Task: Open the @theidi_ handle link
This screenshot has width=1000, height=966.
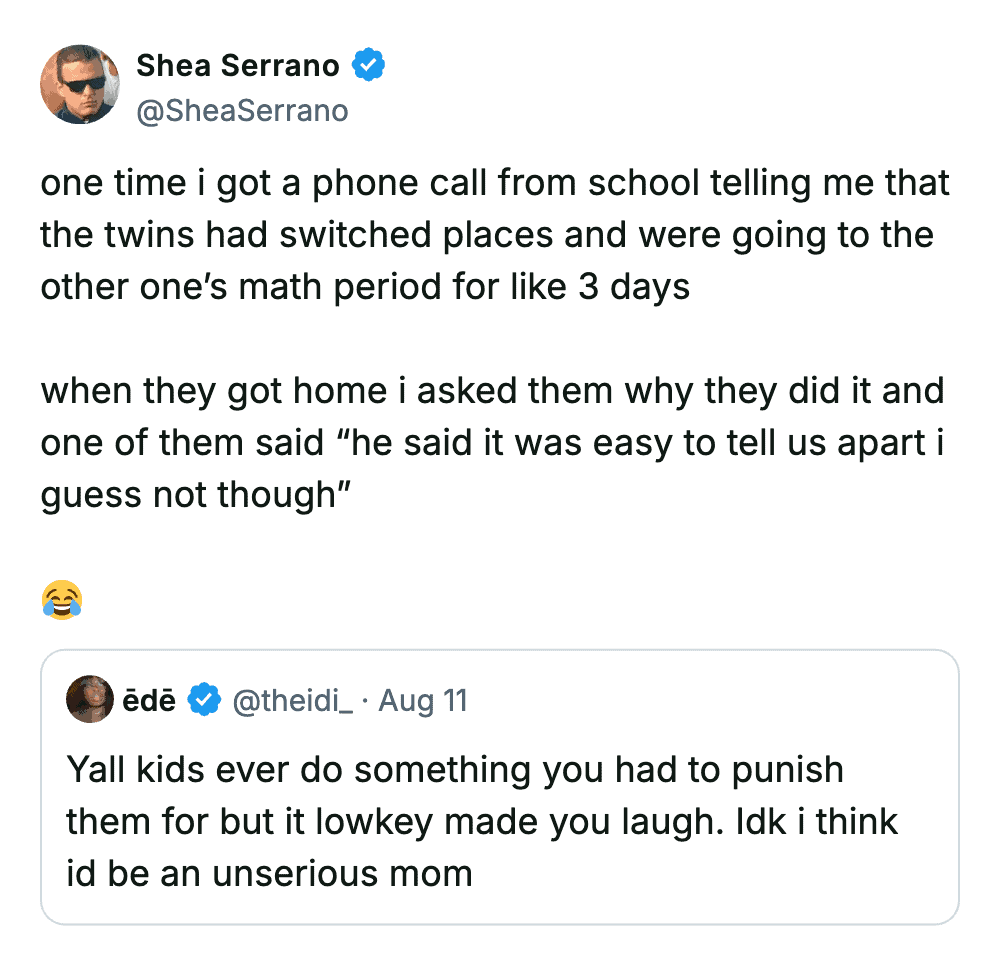Action: [x=293, y=700]
